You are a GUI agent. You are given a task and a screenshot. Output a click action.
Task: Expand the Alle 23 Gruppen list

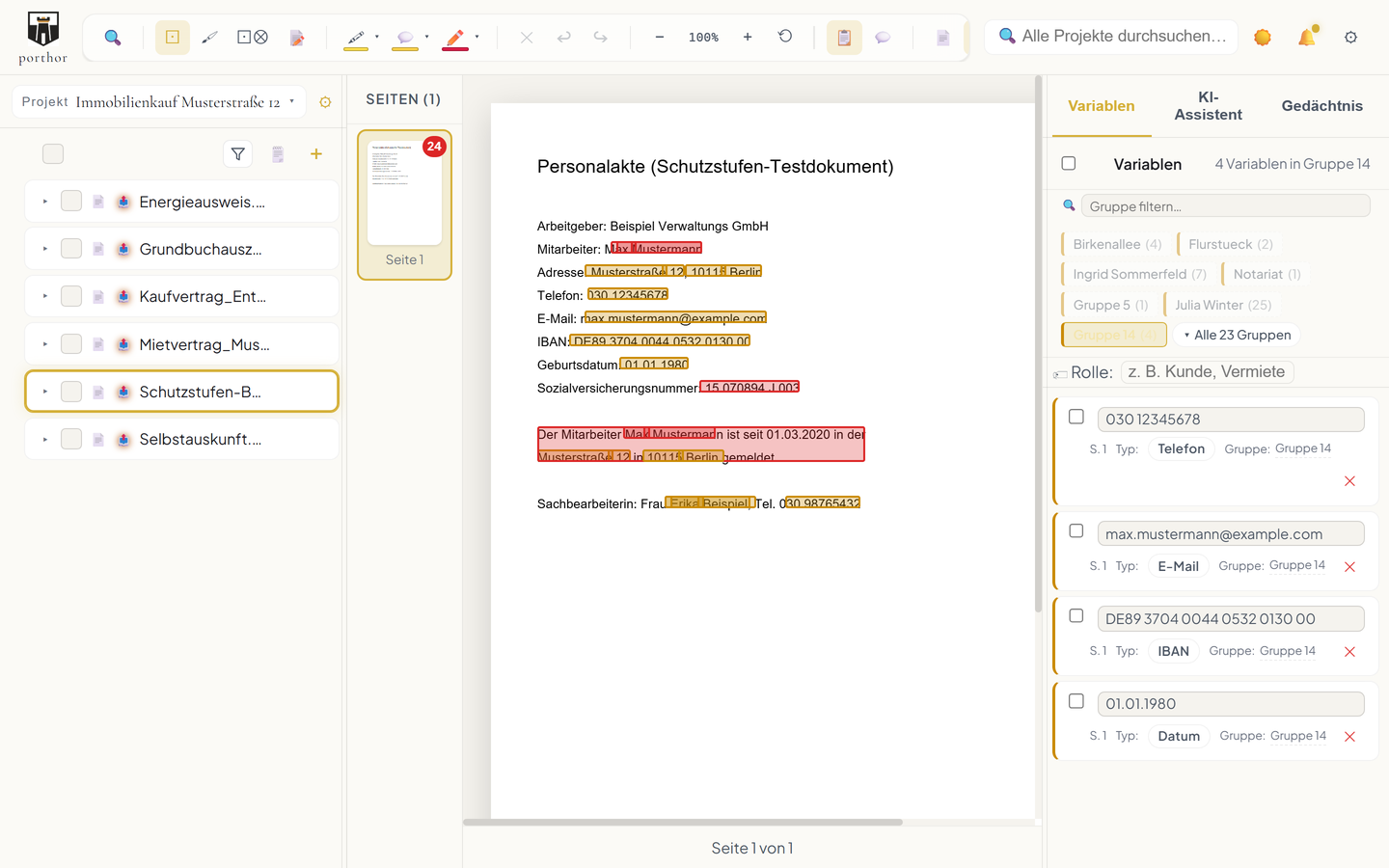(x=1237, y=335)
